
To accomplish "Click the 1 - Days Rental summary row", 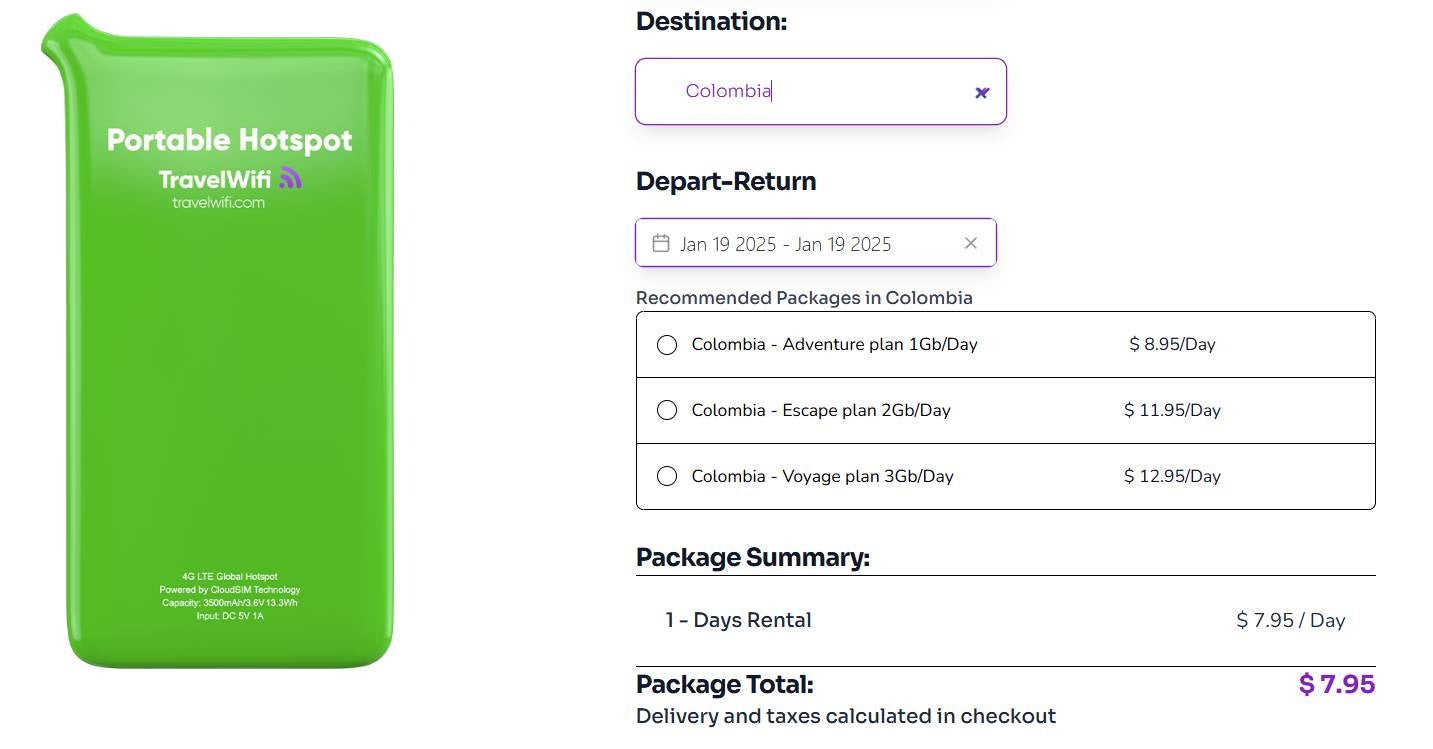I will click(737, 620).
